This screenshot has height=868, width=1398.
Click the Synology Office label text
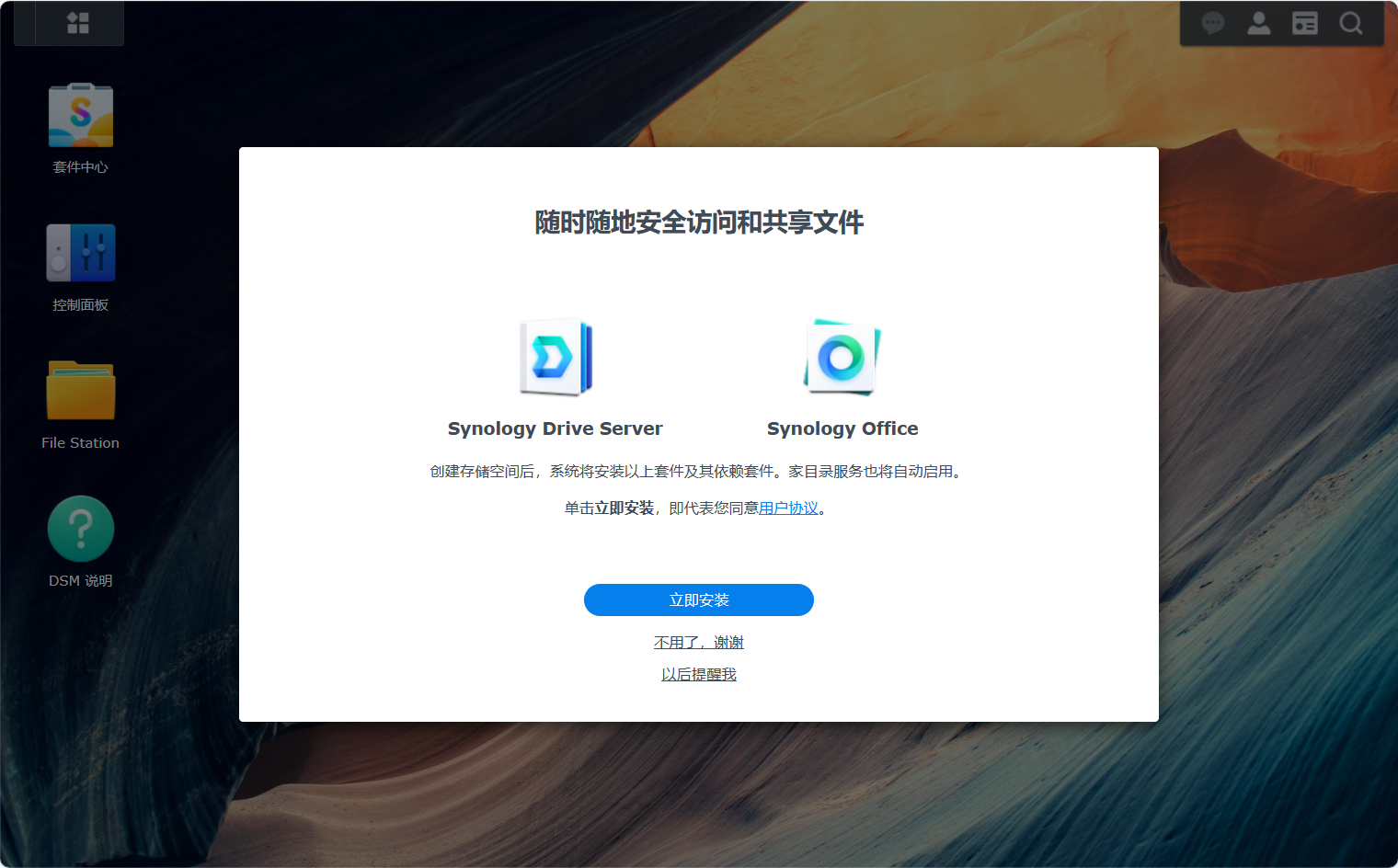click(842, 428)
